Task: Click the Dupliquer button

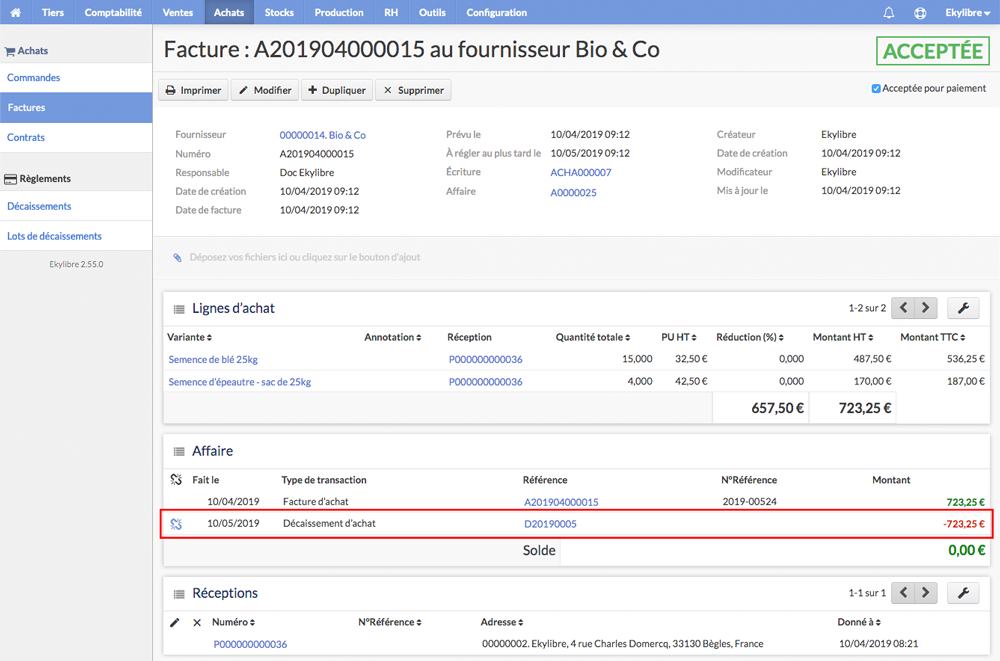Action: [x=337, y=91]
